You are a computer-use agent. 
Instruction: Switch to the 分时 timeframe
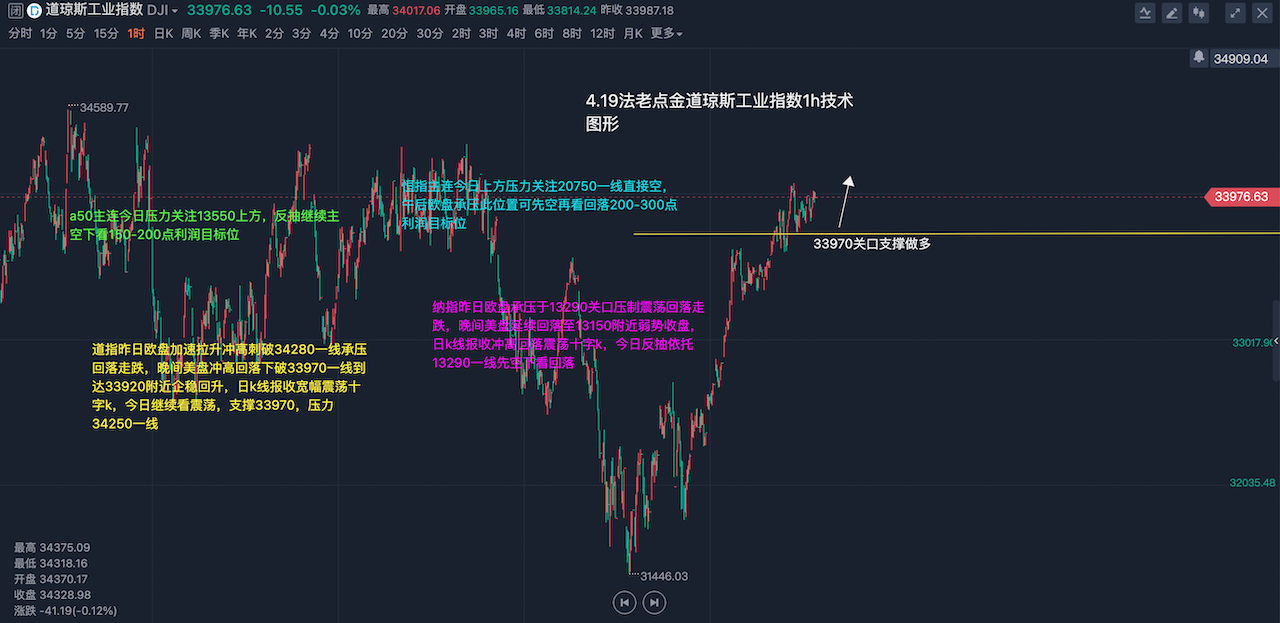[x=20, y=33]
